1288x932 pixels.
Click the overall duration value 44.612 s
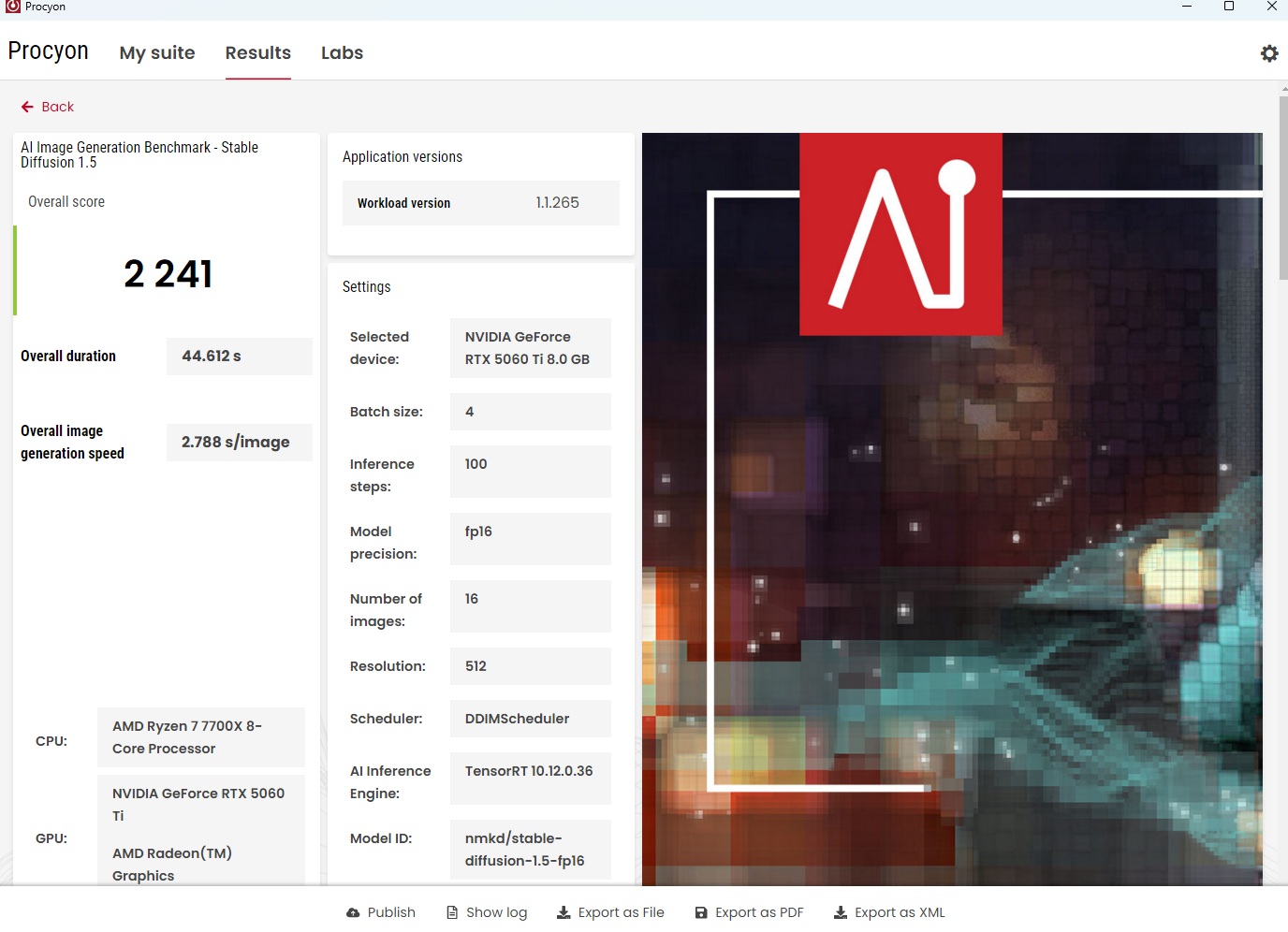(x=240, y=357)
